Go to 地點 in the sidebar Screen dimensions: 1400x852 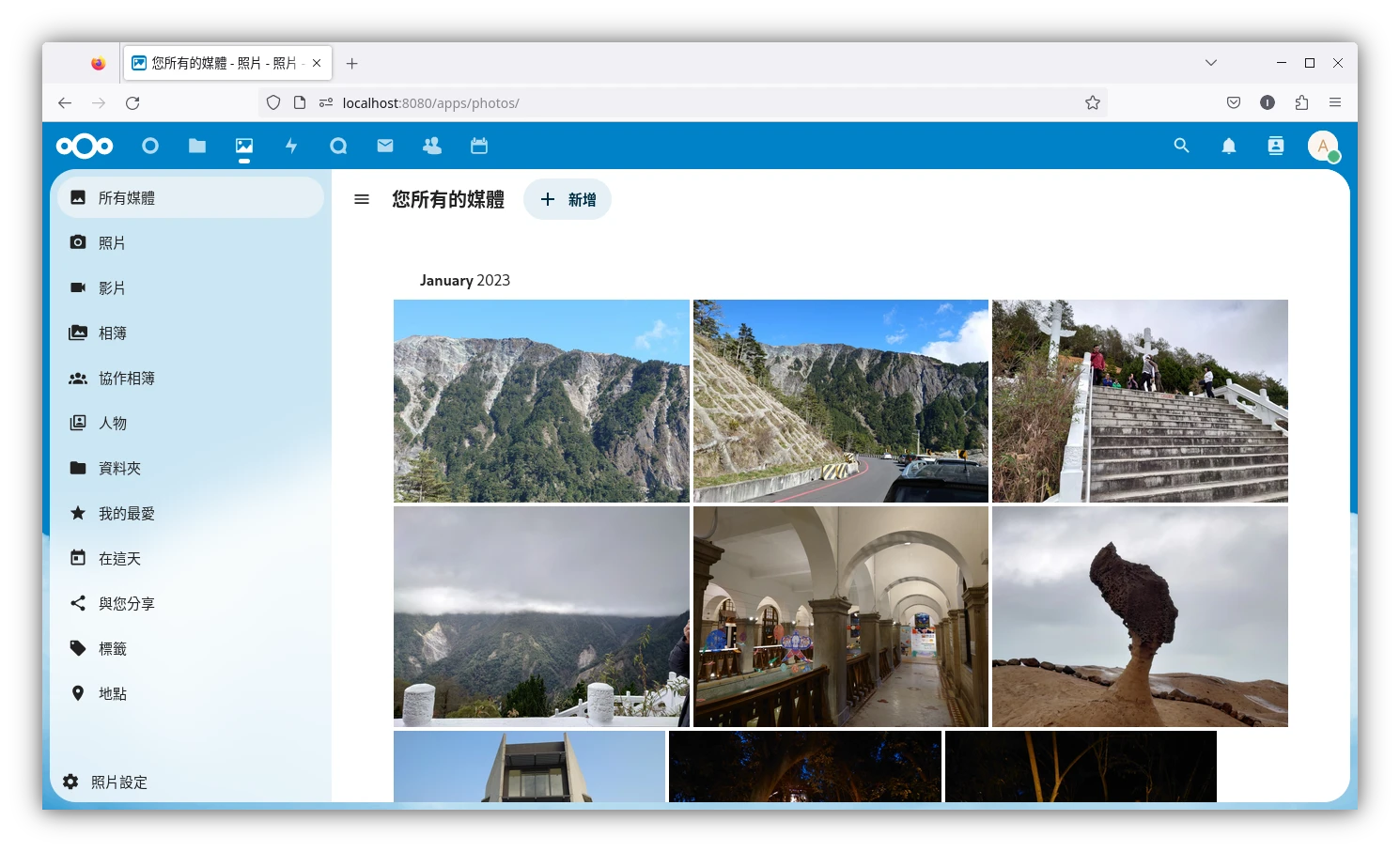click(x=113, y=693)
